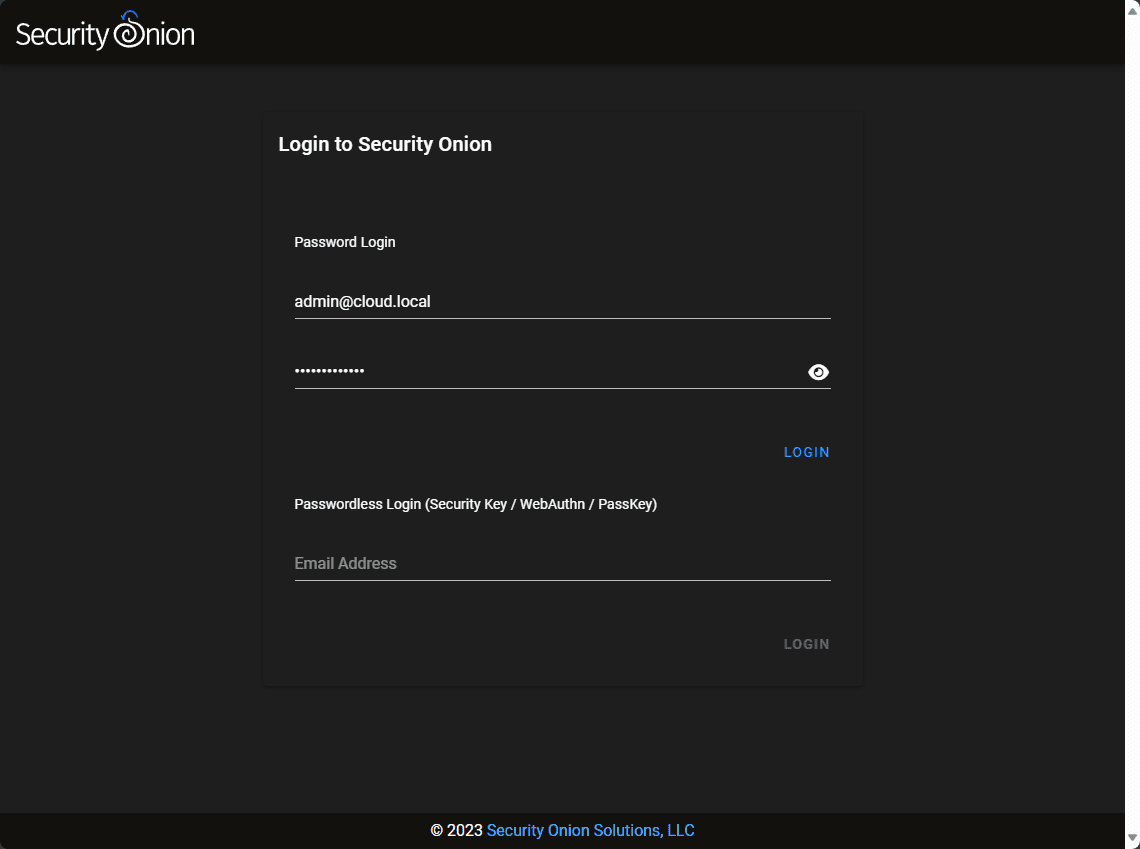Click the "Login to Security Onion" heading
The image size is (1140, 849).
[x=385, y=144]
